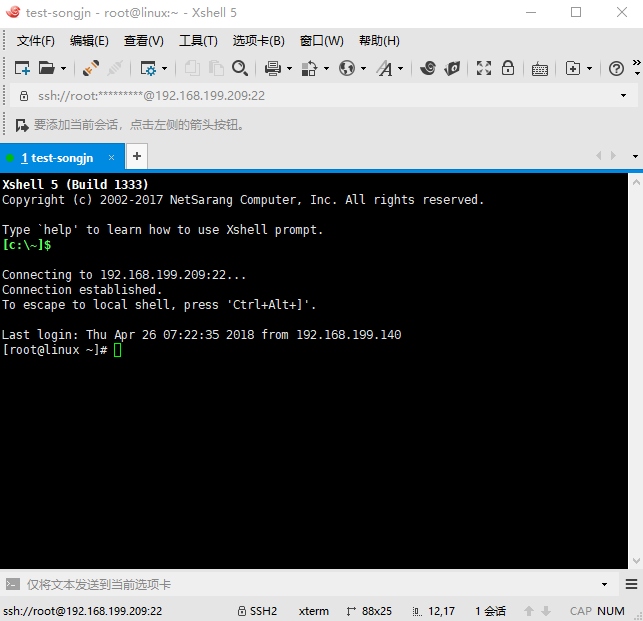
Task: Click the Lock screen padlock icon
Action: point(508,68)
